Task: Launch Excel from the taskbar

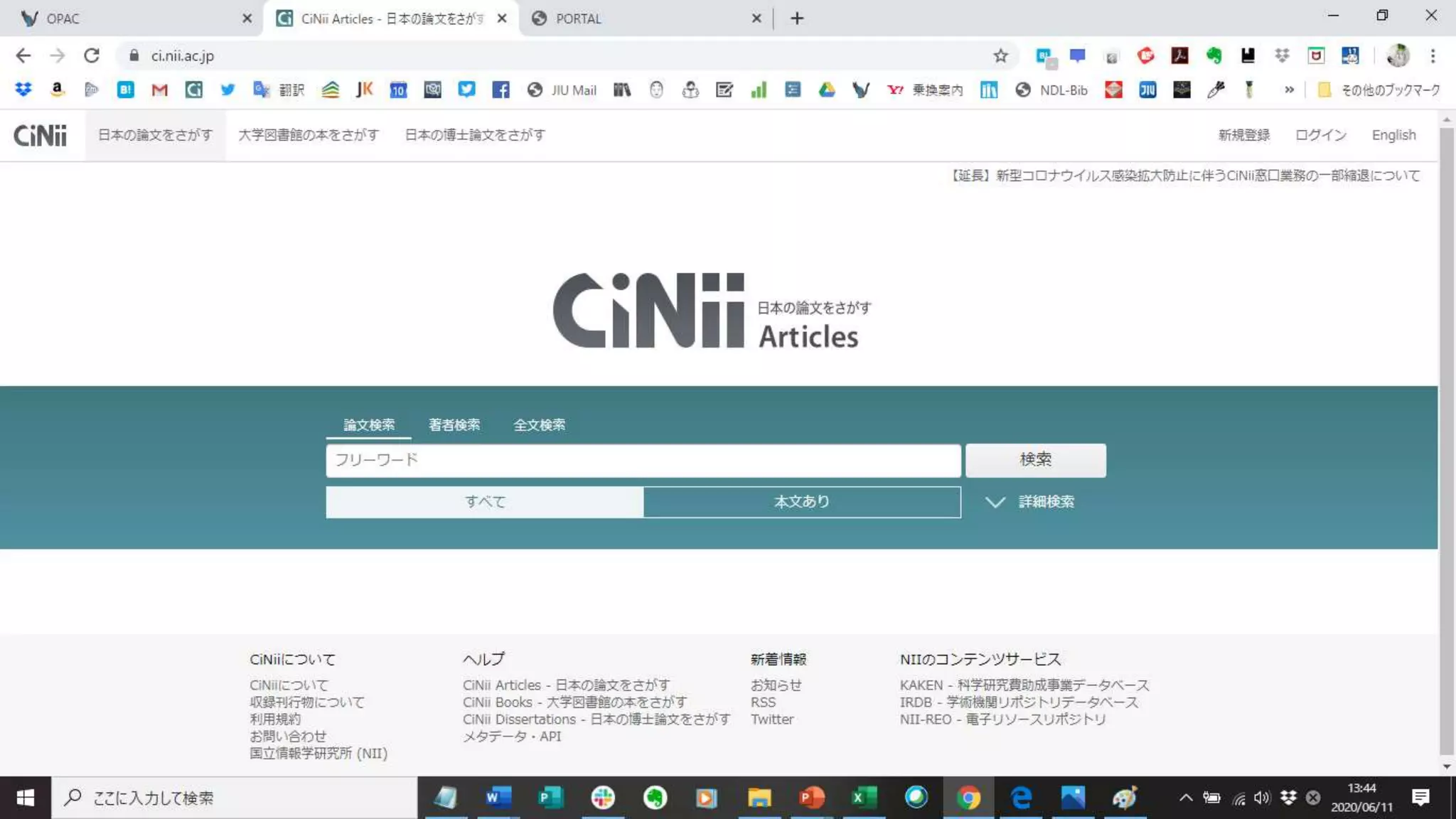Action: pyautogui.click(x=863, y=798)
